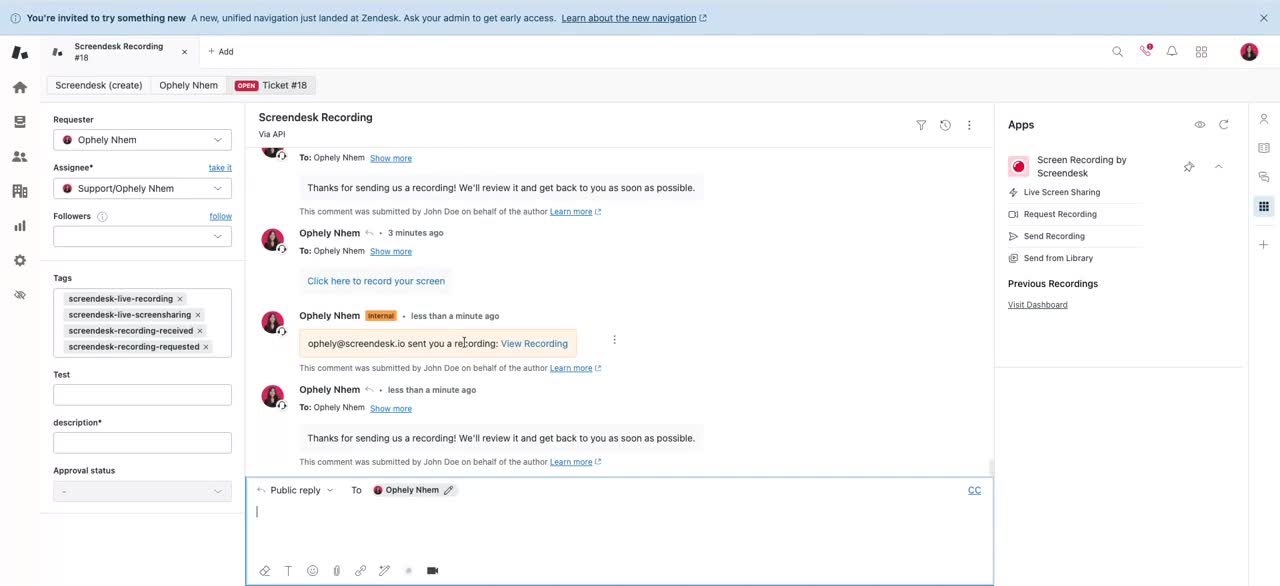
Task: Open the notifications bell
Action: 1172,52
